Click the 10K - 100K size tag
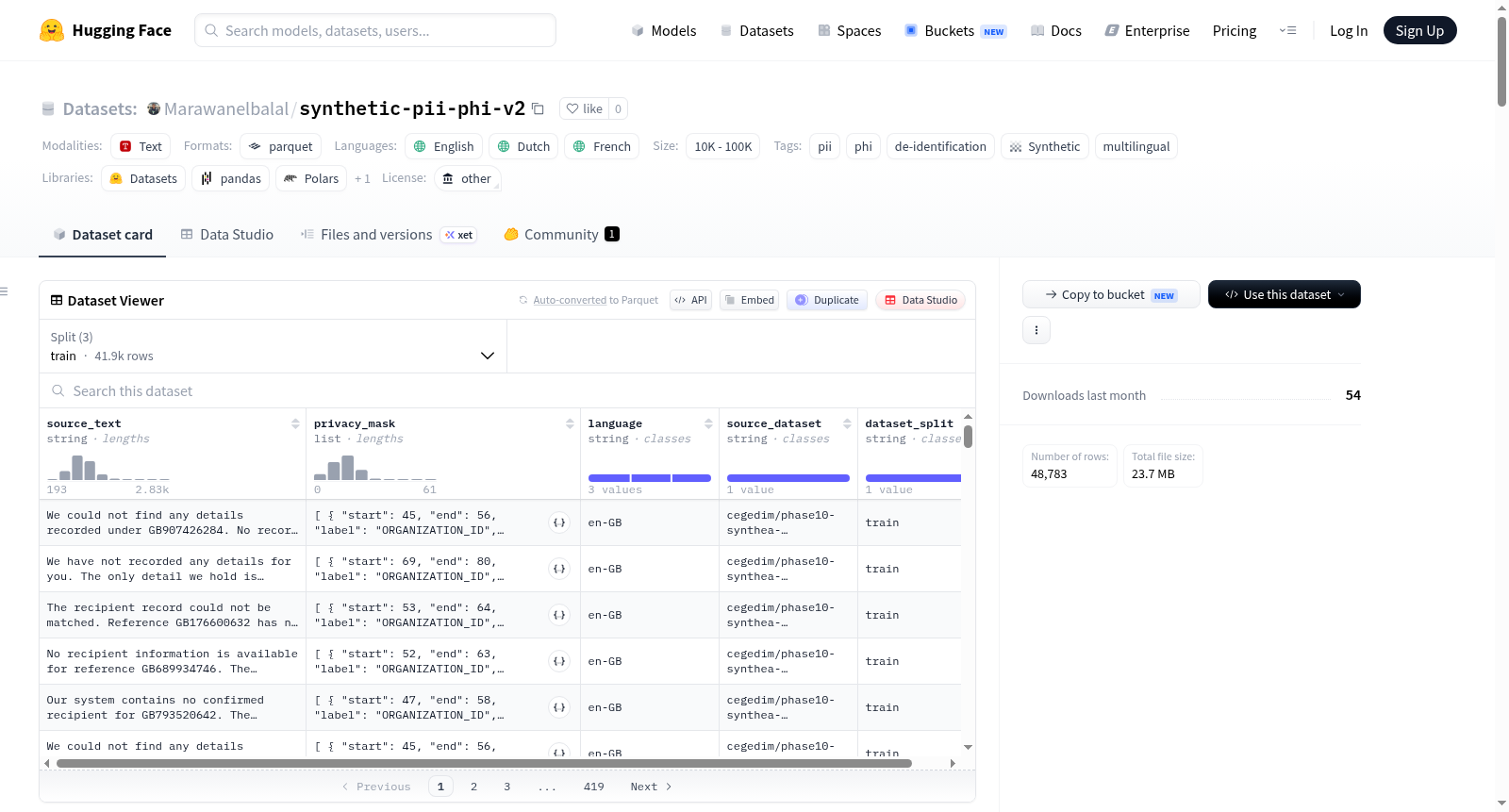1509x812 pixels. tap(723, 146)
